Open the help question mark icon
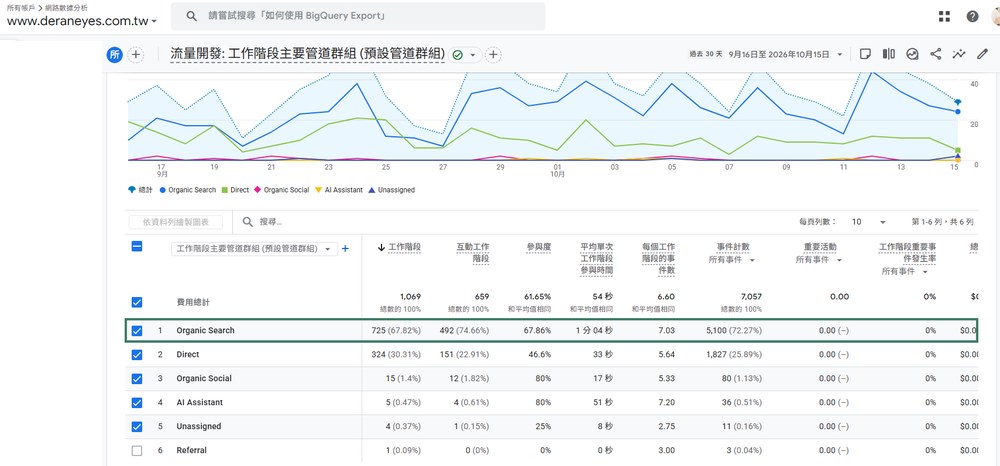Viewport: 1000px width, 466px height. click(x=972, y=17)
